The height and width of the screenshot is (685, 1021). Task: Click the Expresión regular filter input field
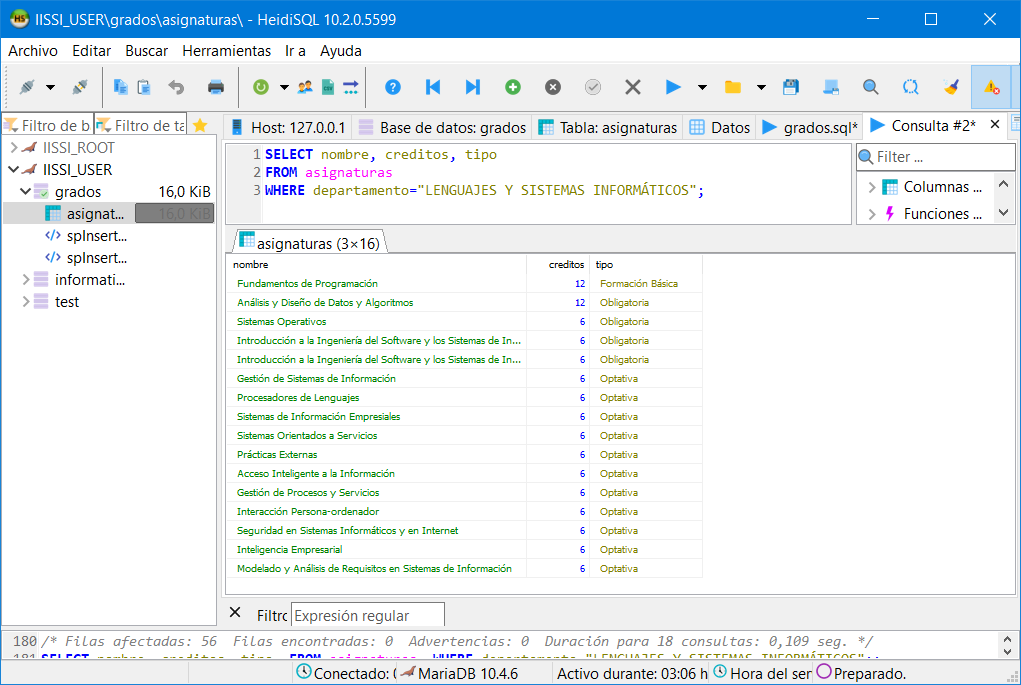tap(366, 616)
